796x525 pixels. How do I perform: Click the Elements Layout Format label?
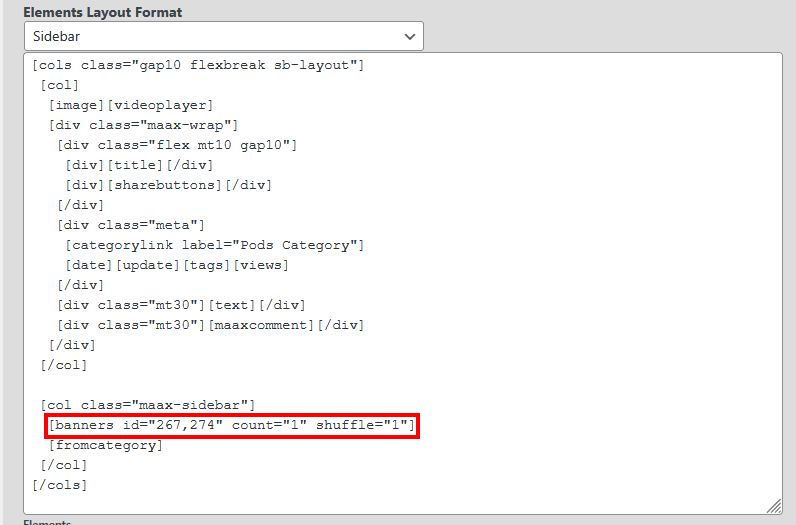[103, 13]
